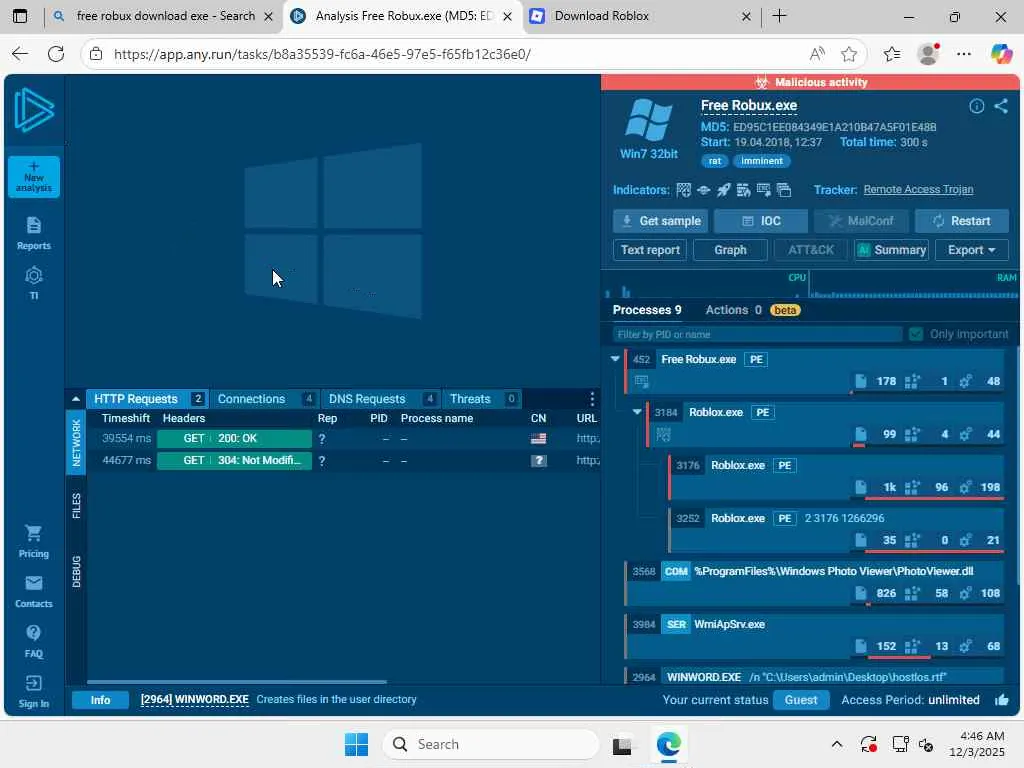The width and height of the screenshot is (1024, 768).
Task: Toggle the Only important checkbox
Action: (916, 334)
